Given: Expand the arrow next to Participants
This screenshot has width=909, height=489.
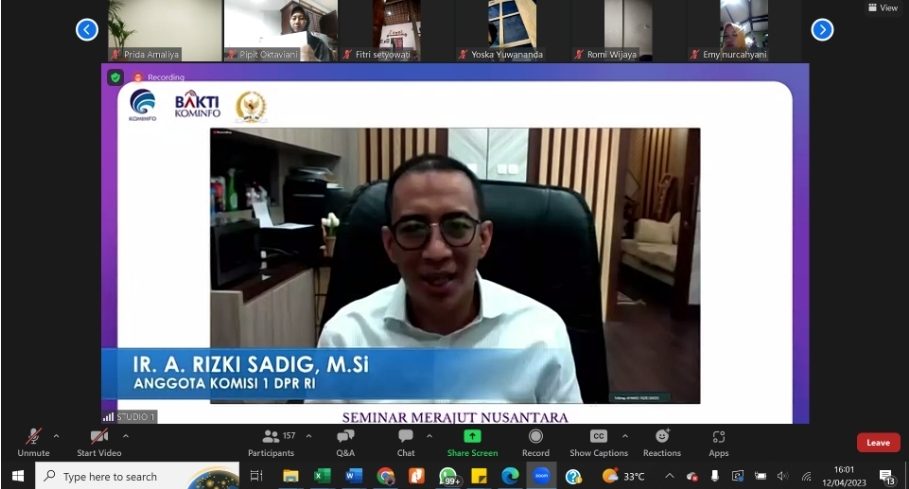Looking at the screenshot, I should [x=308, y=436].
